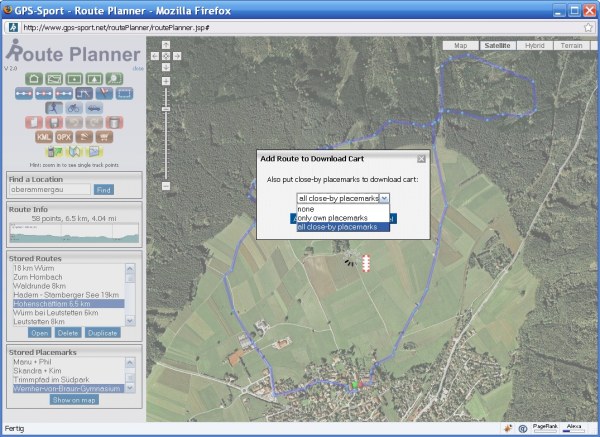600x437 pixels.
Task: Click the Find a Location text field
Action: coord(50,189)
